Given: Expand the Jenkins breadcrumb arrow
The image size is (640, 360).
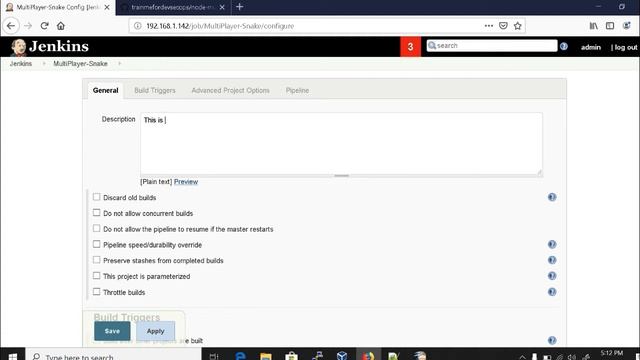Looking at the screenshot, I should pyautogui.click(x=44, y=64).
